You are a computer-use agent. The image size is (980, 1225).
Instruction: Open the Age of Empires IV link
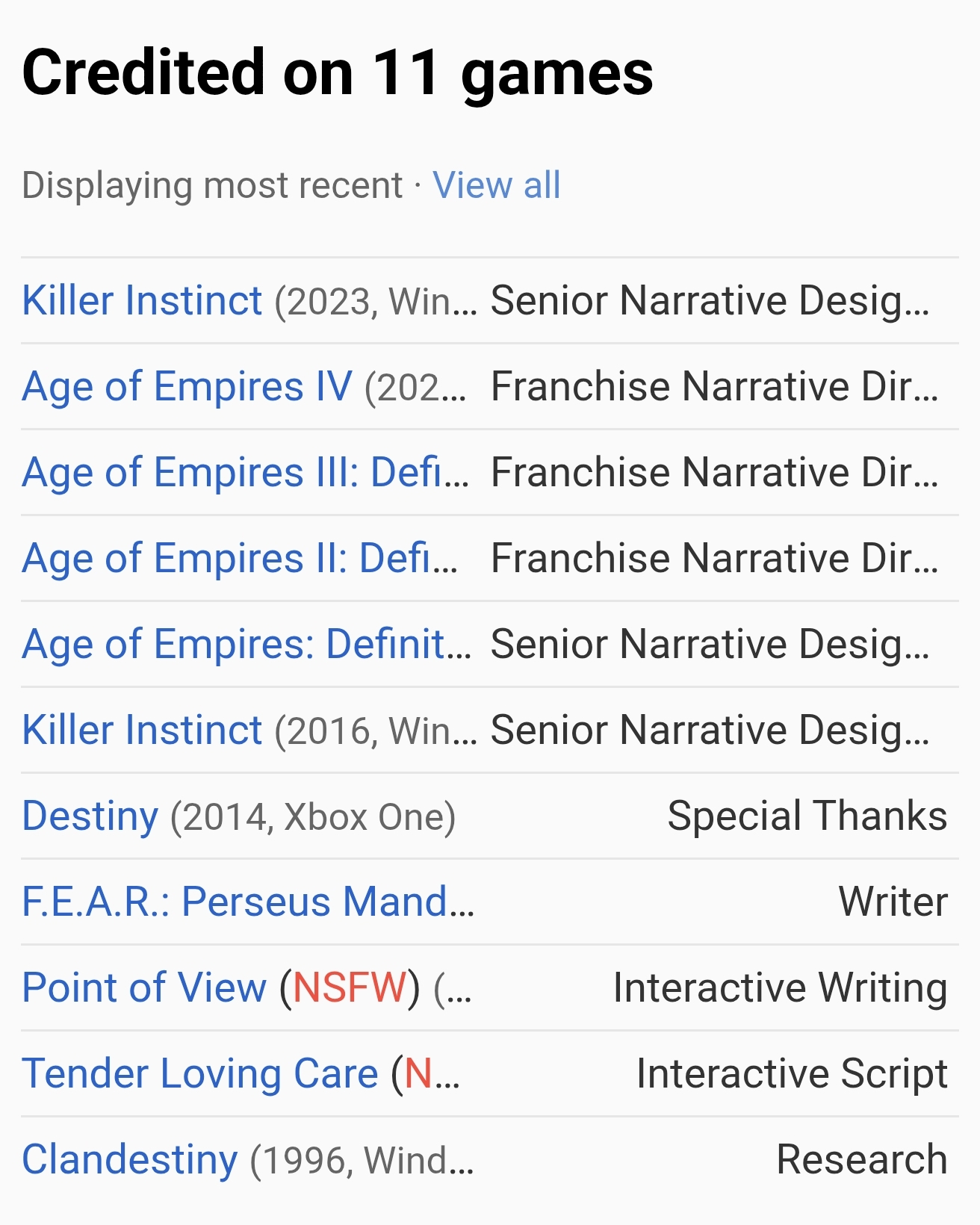pyautogui.click(x=187, y=387)
